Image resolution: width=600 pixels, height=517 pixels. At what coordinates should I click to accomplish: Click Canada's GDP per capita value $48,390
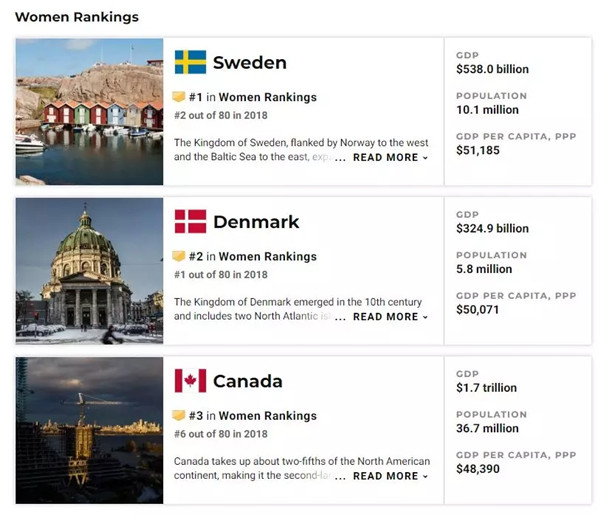478,469
